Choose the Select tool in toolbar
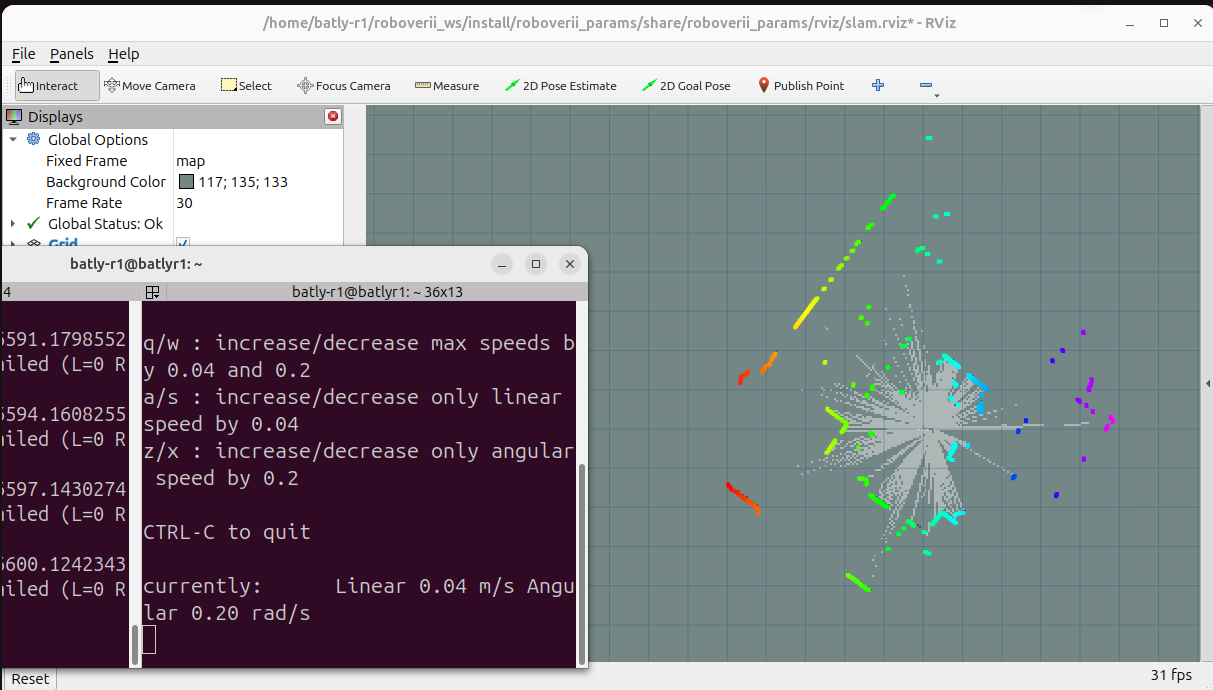This screenshot has height=690, width=1213. click(x=246, y=86)
